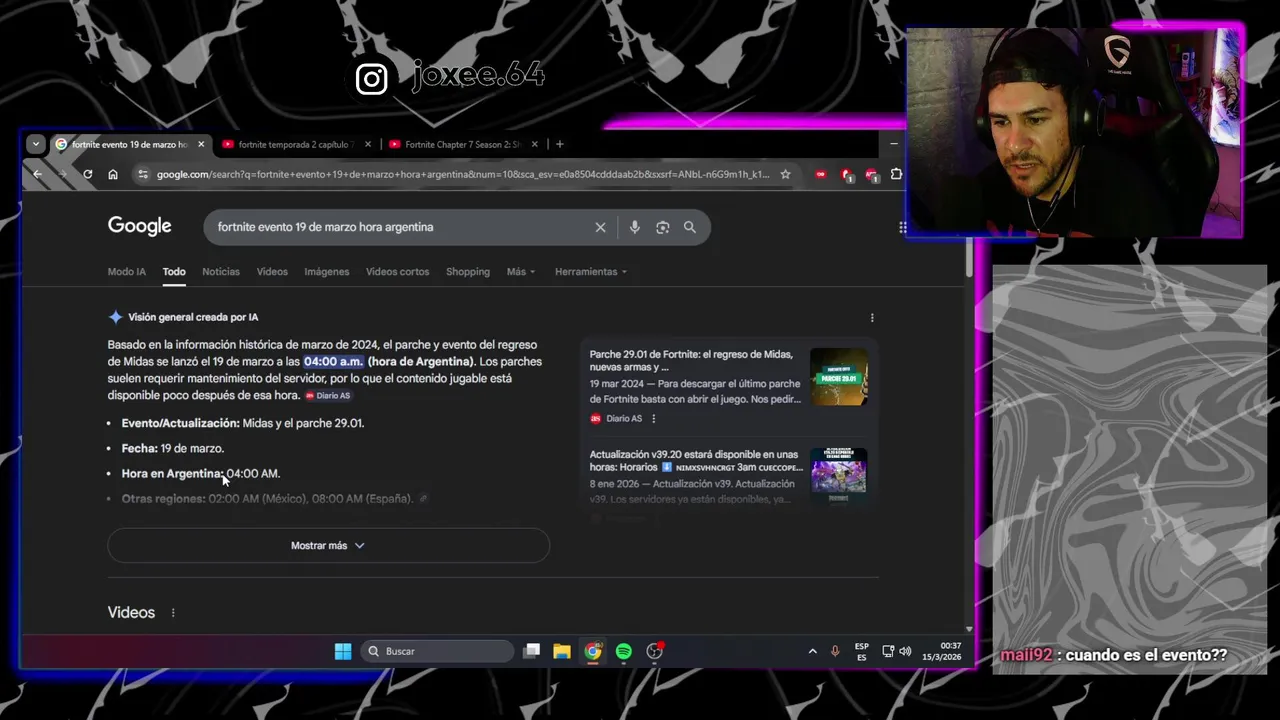Open the Actualización v39.20 article link
Image resolution: width=1280 pixels, height=720 pixels.
(696, 460)
